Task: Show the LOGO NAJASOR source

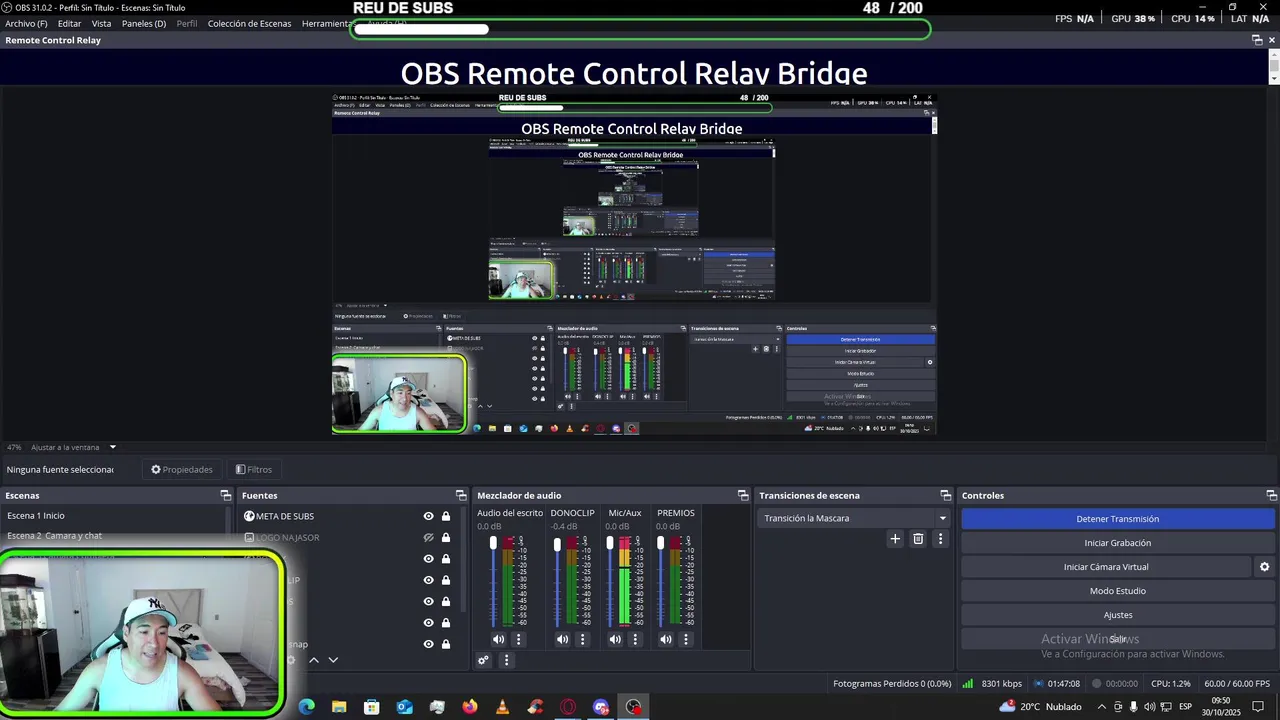Action: point(428,538)
